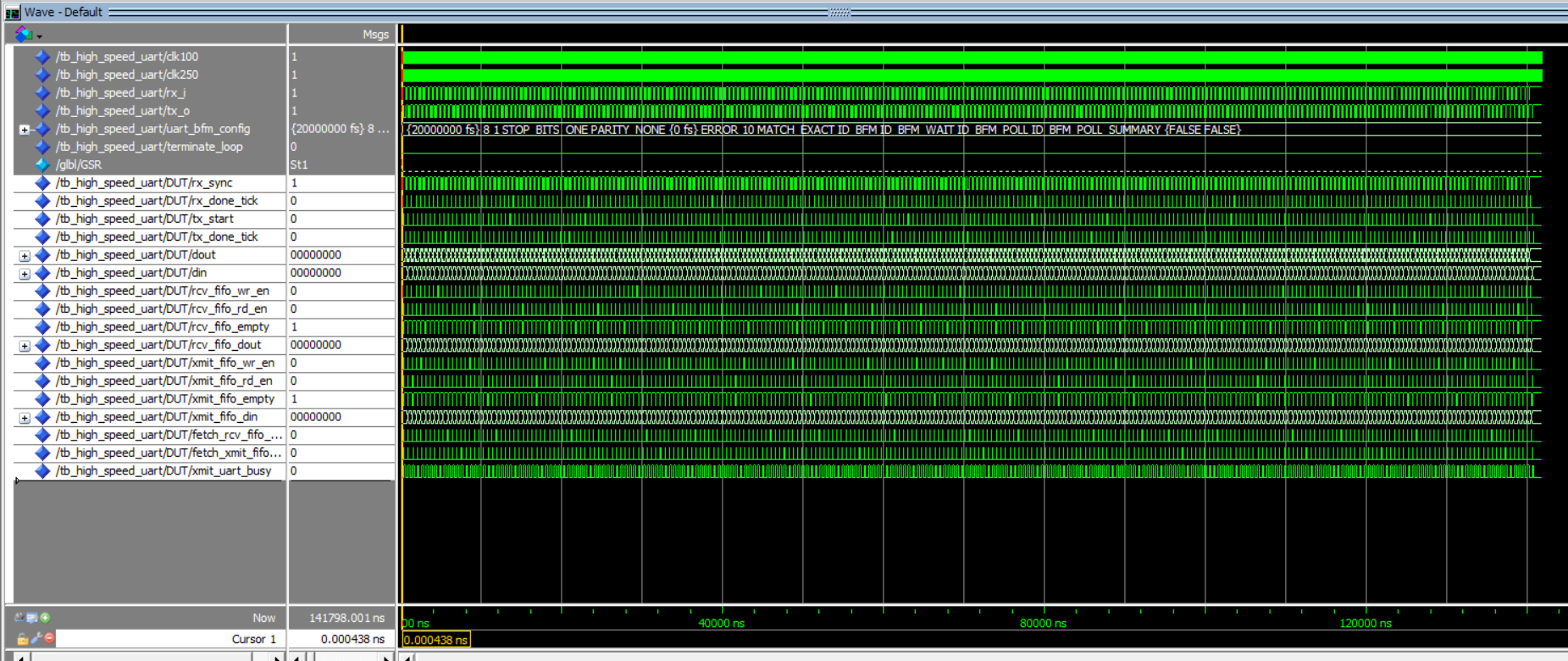Viewport: 1568px width, 661px height.
Task: Click the Msgs column header
Action: click(375, 35)
